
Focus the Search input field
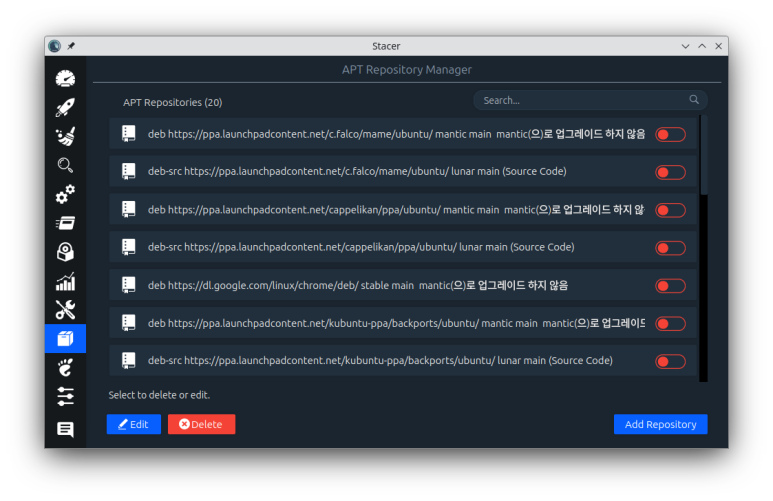coord(590,100)
